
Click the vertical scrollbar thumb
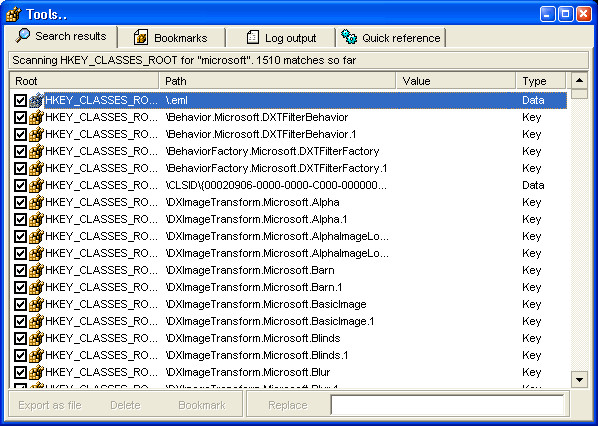tap(580, 94)
